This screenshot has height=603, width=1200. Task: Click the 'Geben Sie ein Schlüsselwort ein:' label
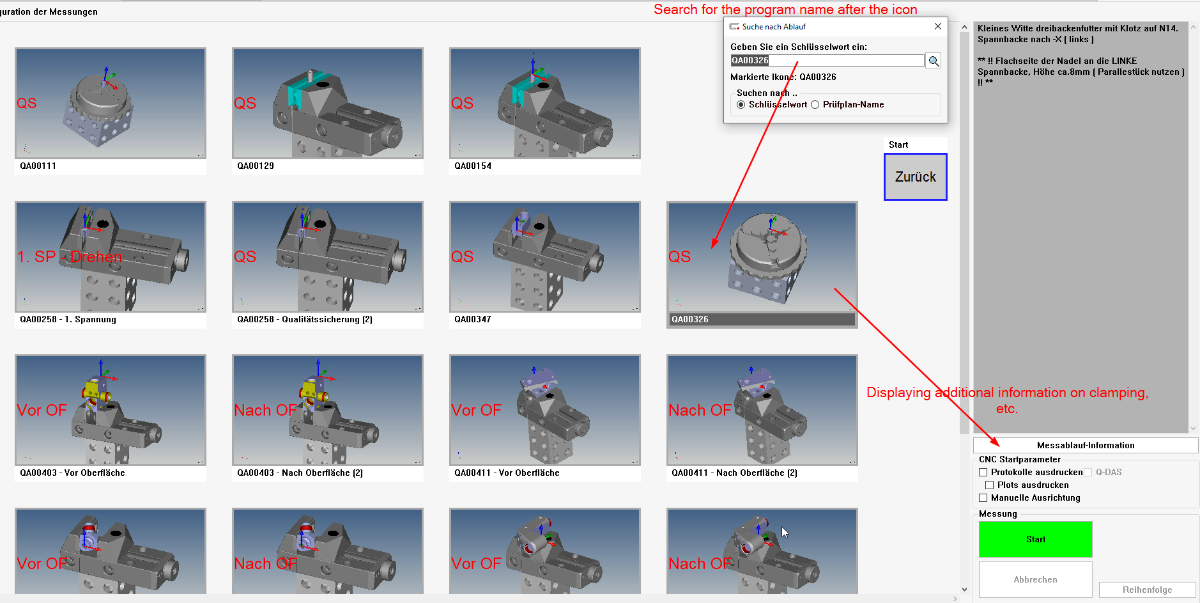click(x=798, y=46)
